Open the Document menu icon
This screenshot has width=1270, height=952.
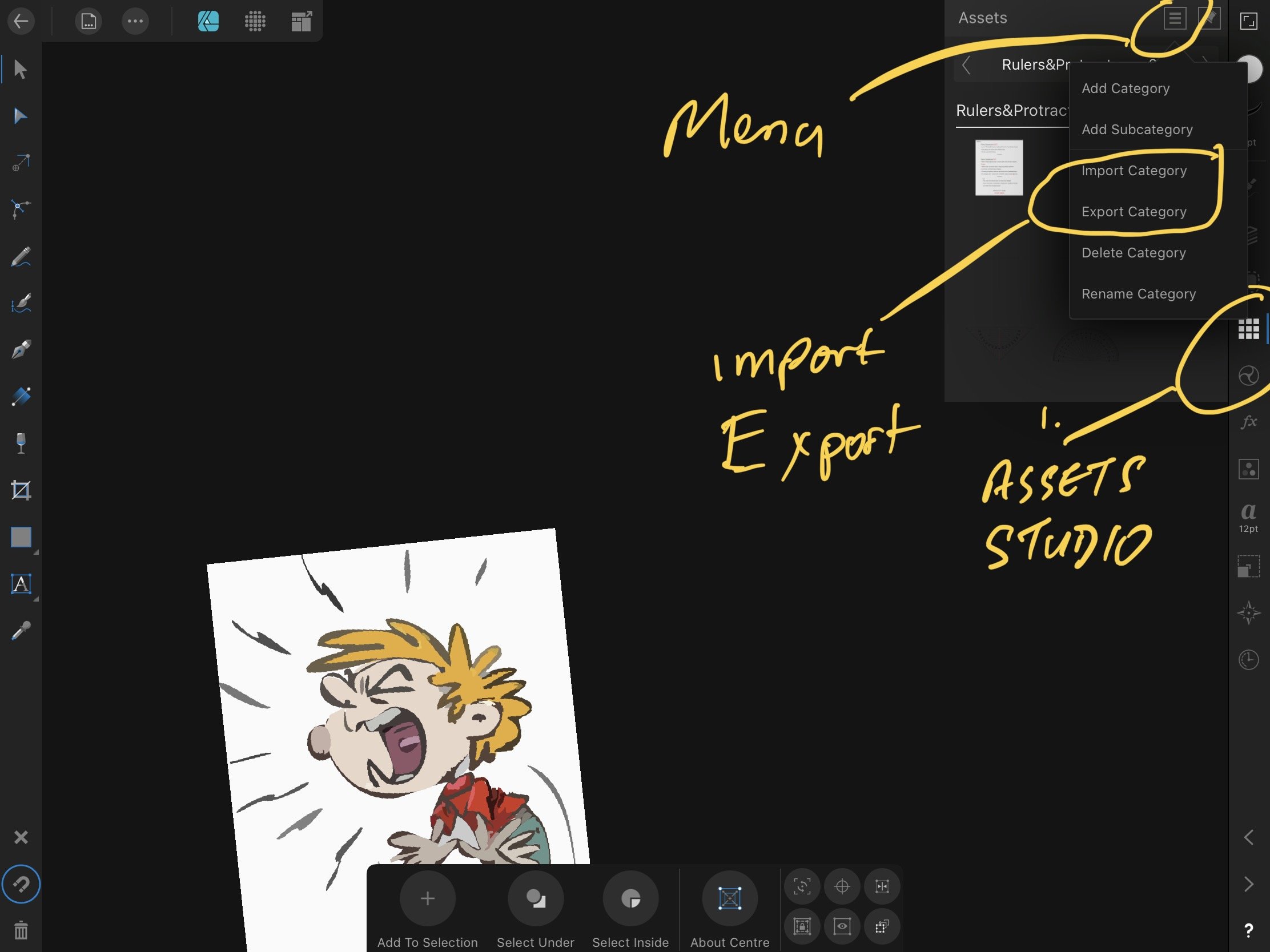click(x=89, y=22)
